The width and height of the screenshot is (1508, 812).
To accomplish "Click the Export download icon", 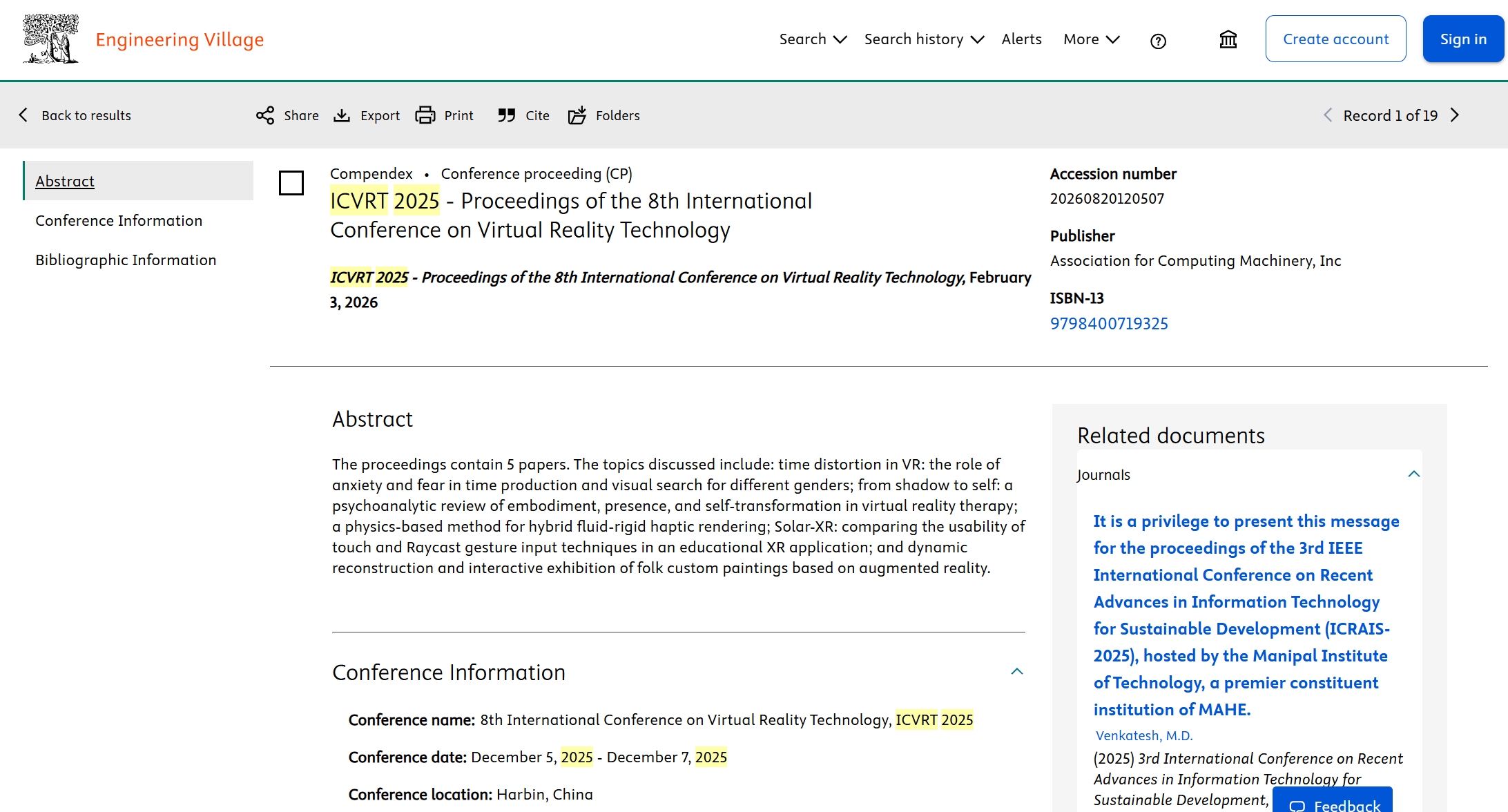I will click(342, 115).
